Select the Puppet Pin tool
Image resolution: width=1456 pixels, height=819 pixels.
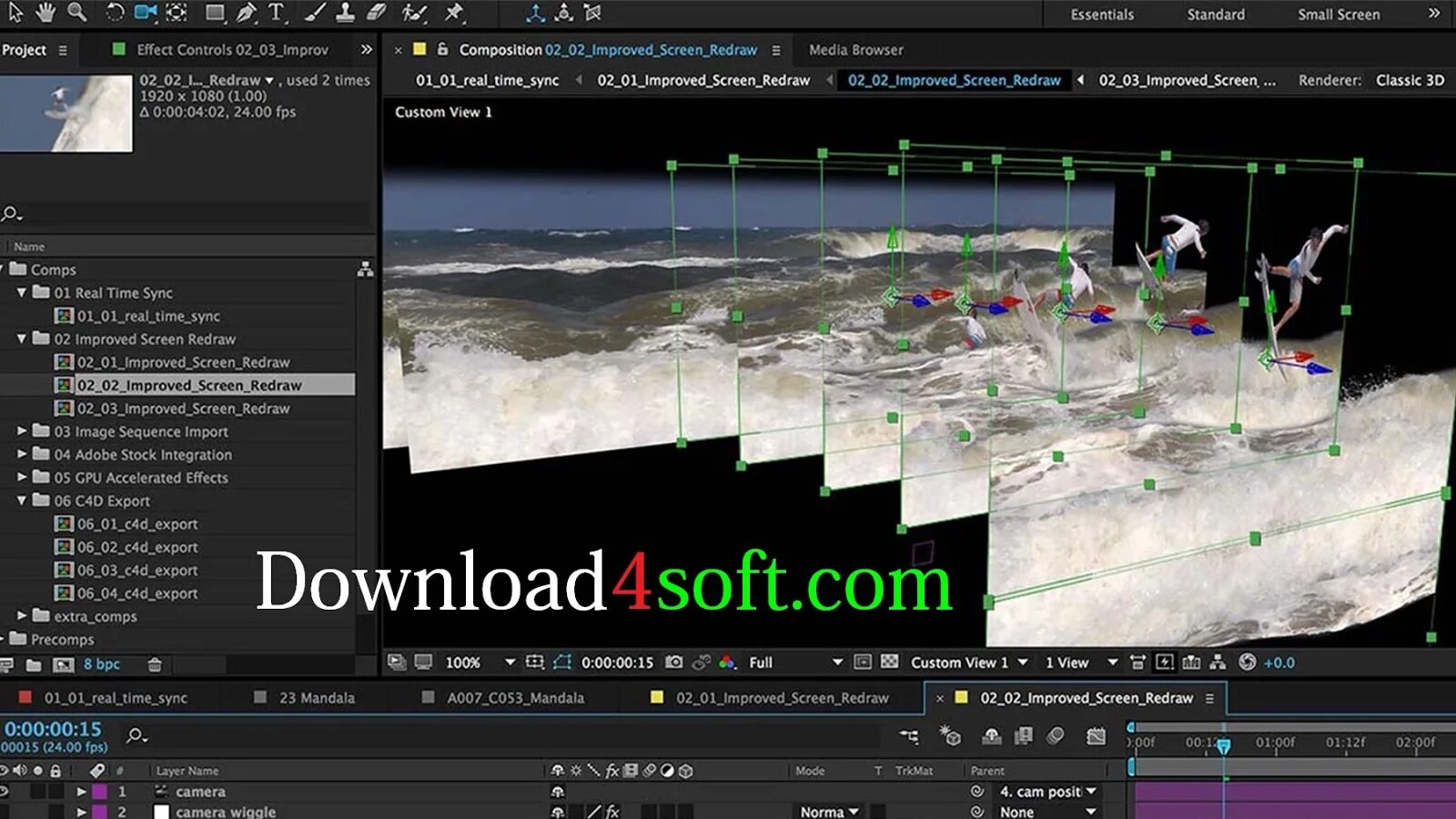point(453,13)
